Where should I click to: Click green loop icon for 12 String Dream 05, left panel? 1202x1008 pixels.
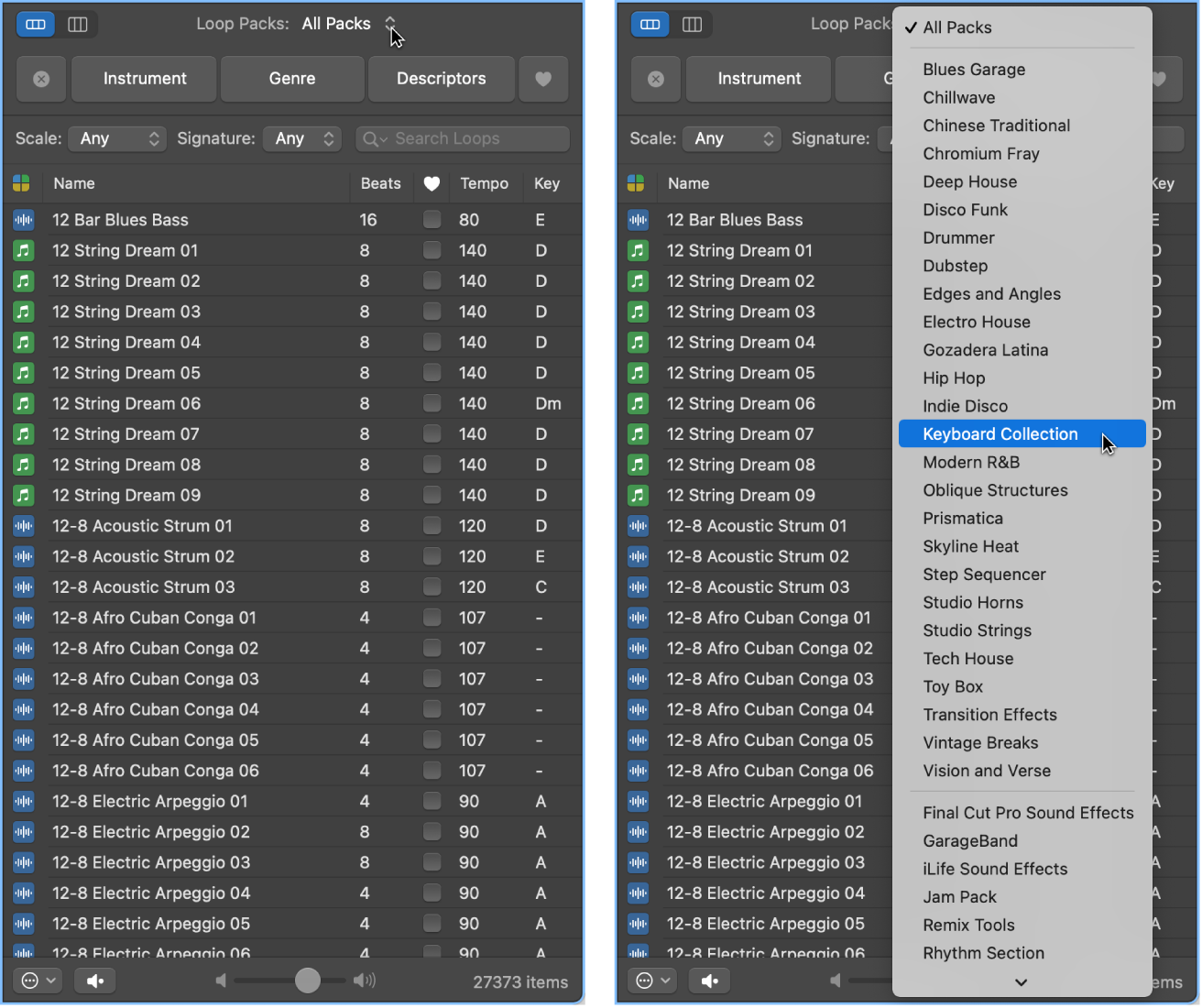(x=24, y=373)
